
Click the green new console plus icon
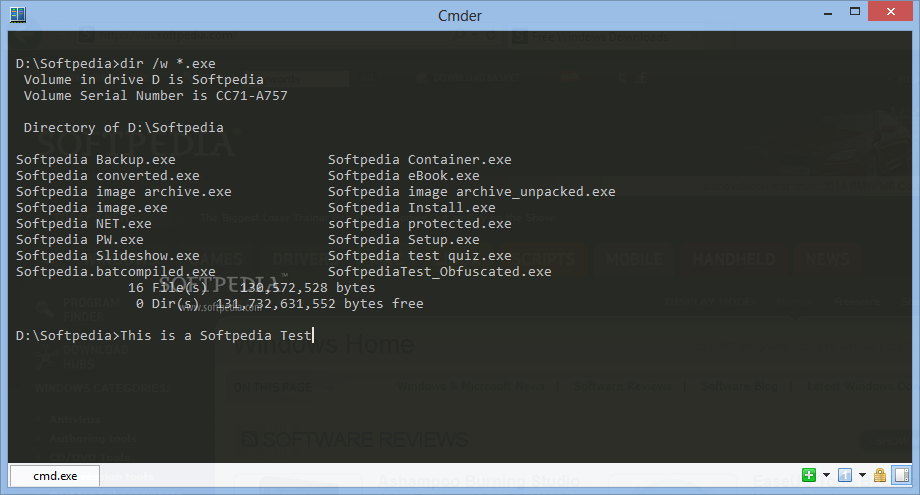809,475
